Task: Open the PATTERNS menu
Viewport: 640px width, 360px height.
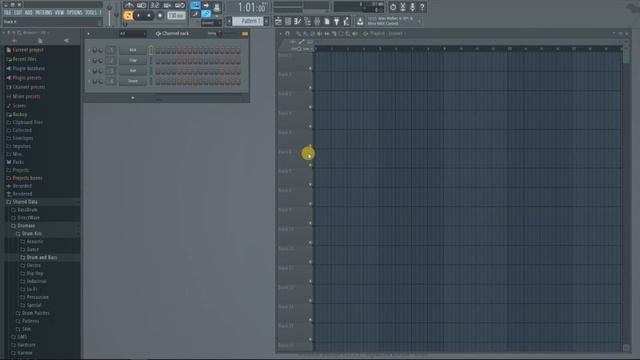Action: pyautogui.click(x=43, y=13)
